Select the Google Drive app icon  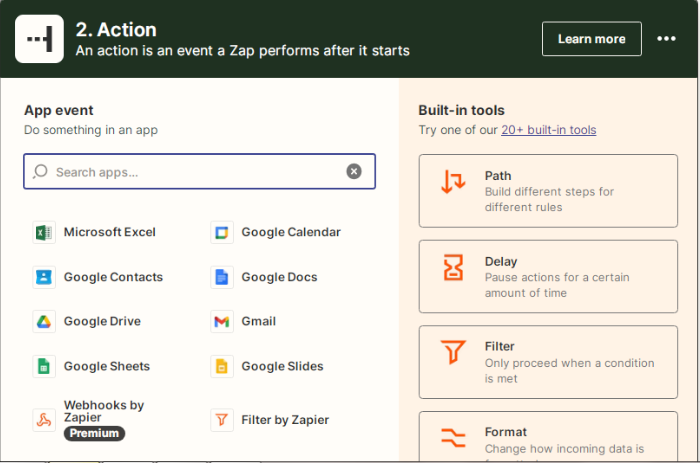(x=44, y=321)
